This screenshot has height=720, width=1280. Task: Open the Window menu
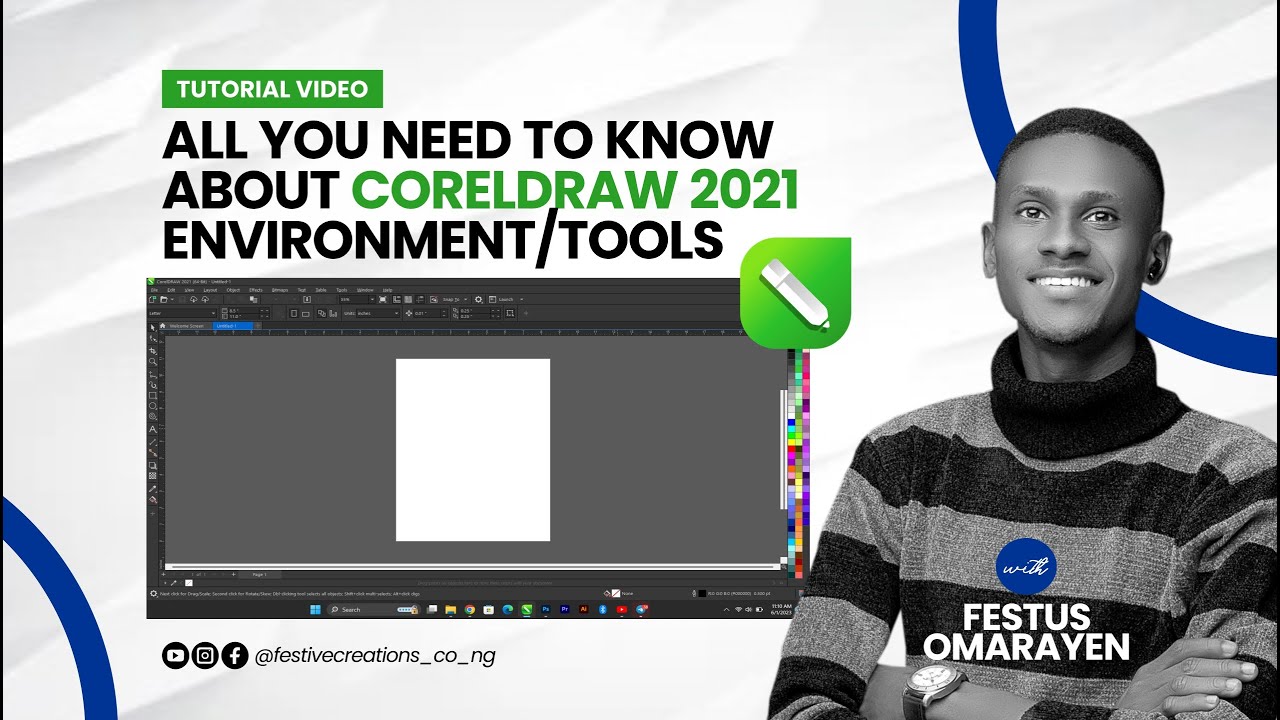(365, 290)
